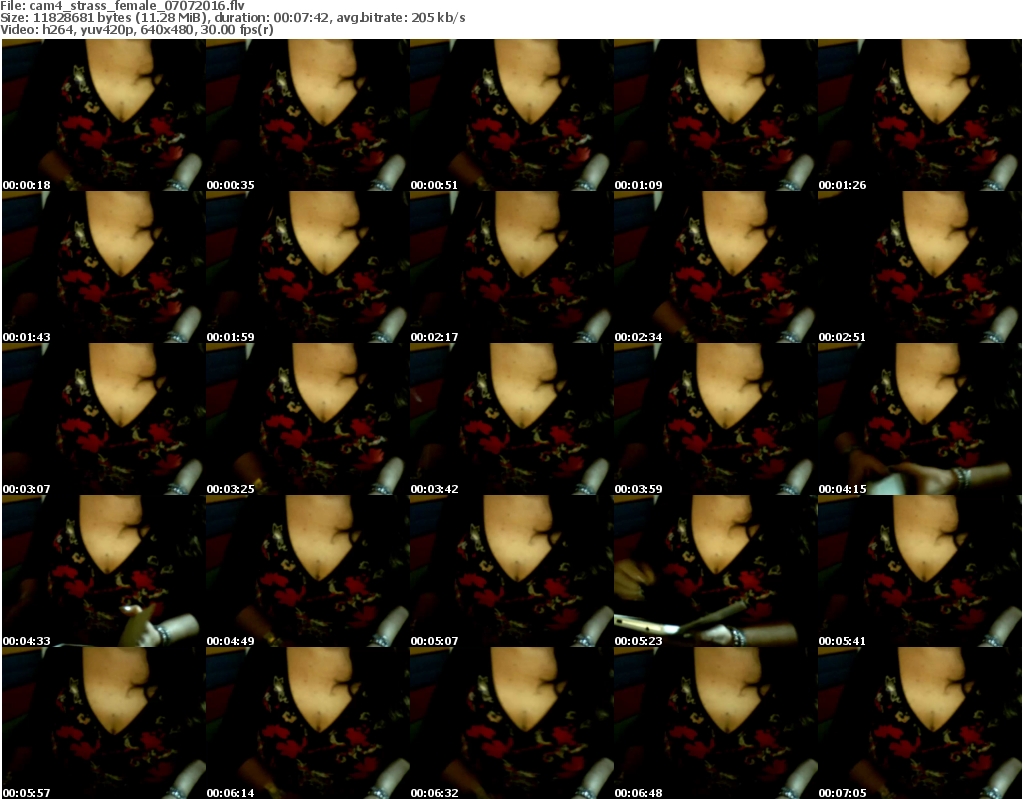Screen dimensions: 1024x799
Task: Choose the thumbnail at 00:01:59
Action: (308, 267)
